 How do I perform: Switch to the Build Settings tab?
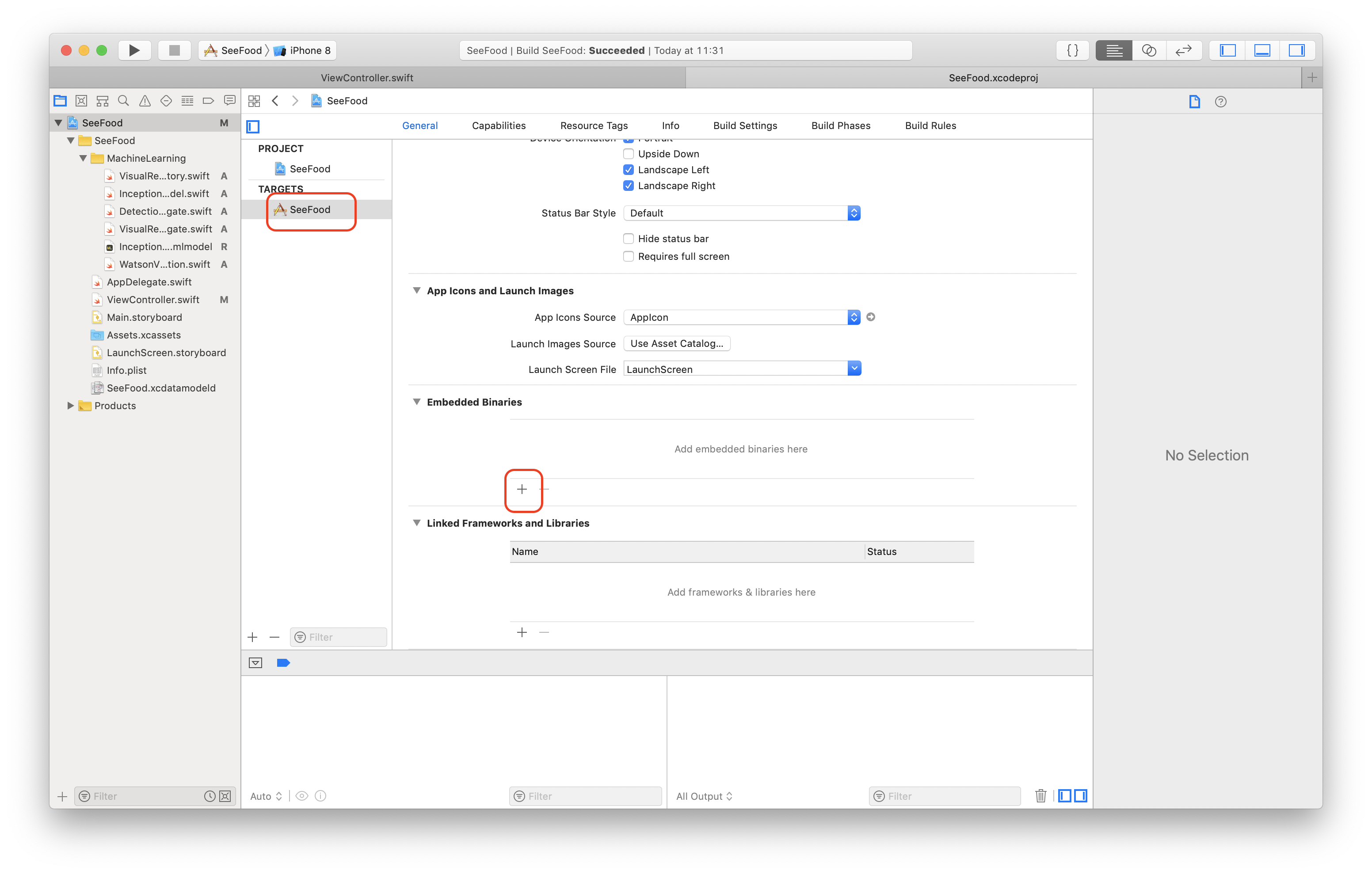(x=745, y=125)
